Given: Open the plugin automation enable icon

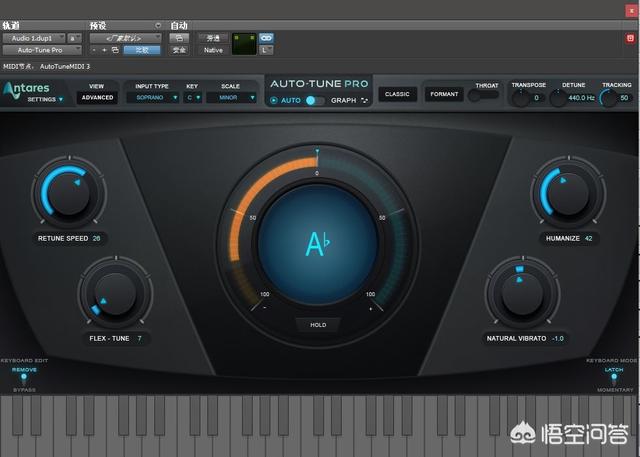Looking at the screenshot, I should pos(179,38).
